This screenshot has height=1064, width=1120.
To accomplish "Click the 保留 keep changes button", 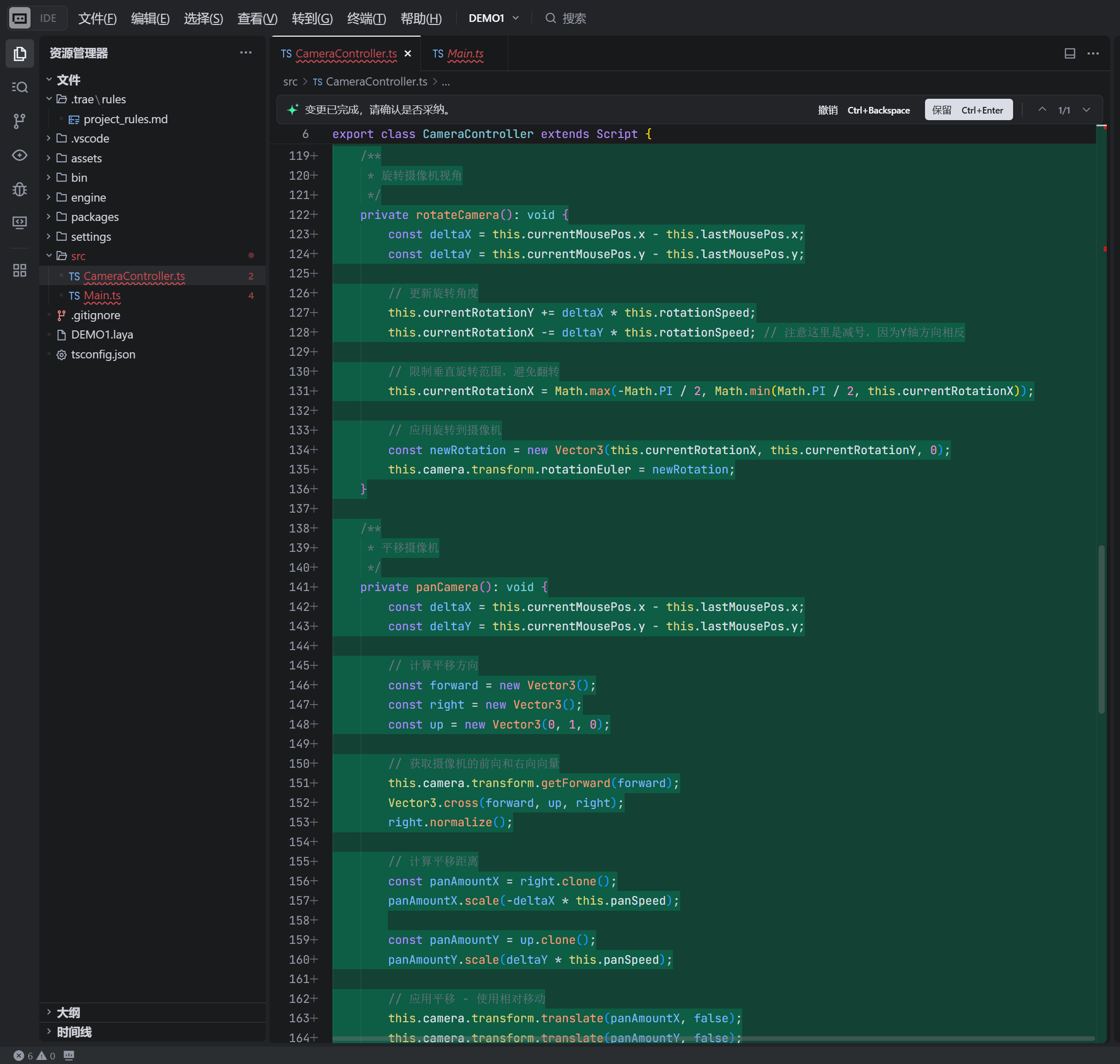I will [968, 110].
